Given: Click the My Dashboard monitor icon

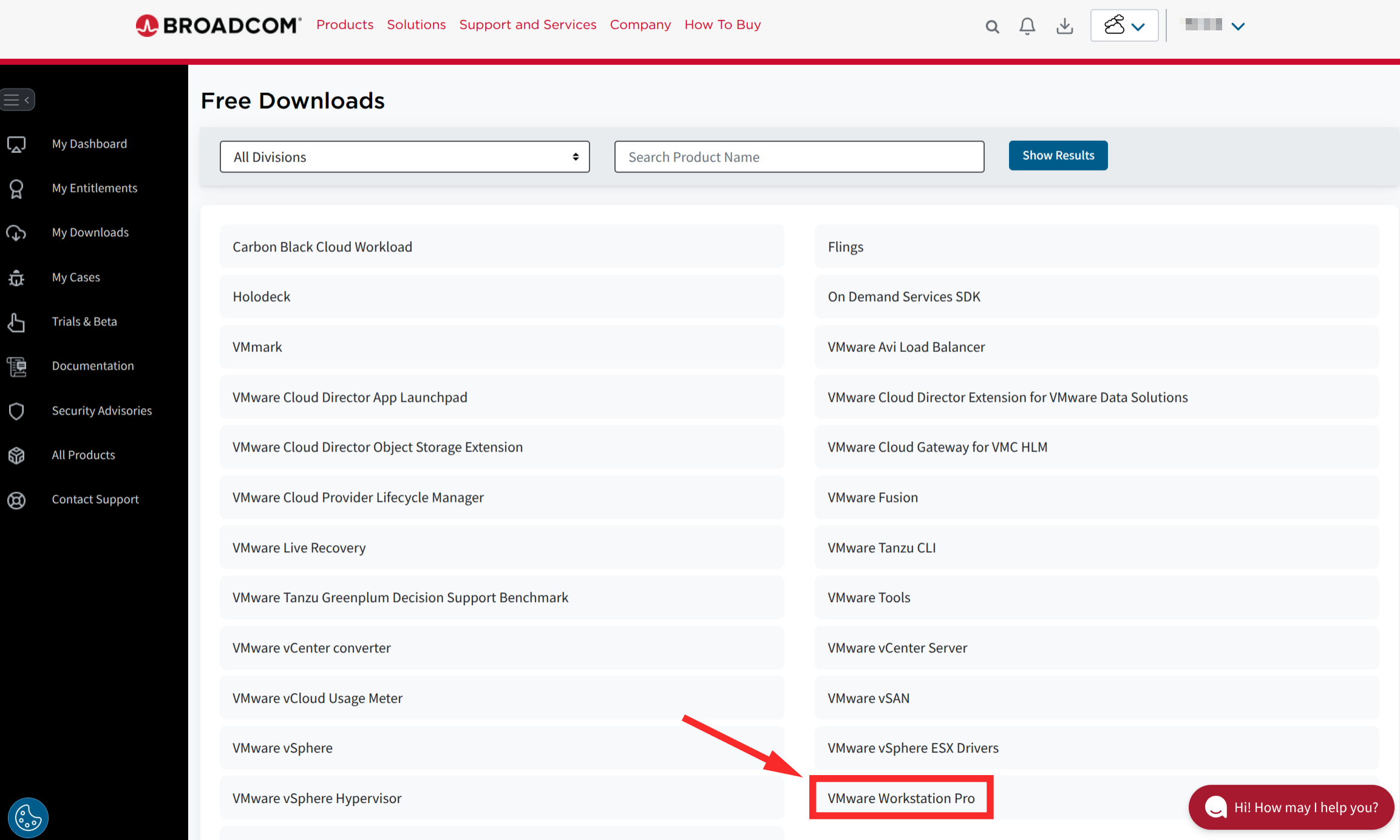Looking at the screenshot, I should [16, 144].
